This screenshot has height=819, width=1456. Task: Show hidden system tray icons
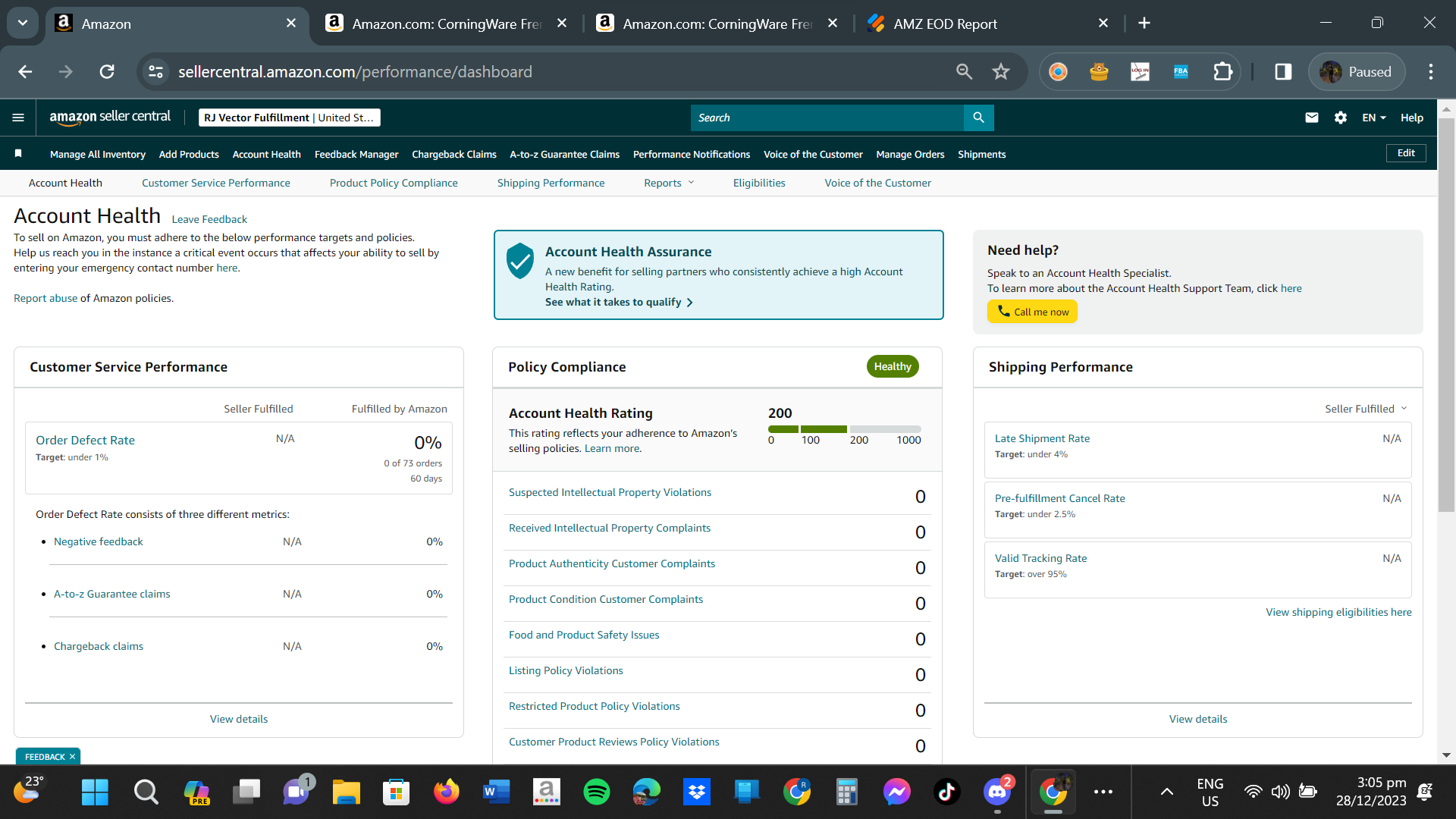point(1167,792)
